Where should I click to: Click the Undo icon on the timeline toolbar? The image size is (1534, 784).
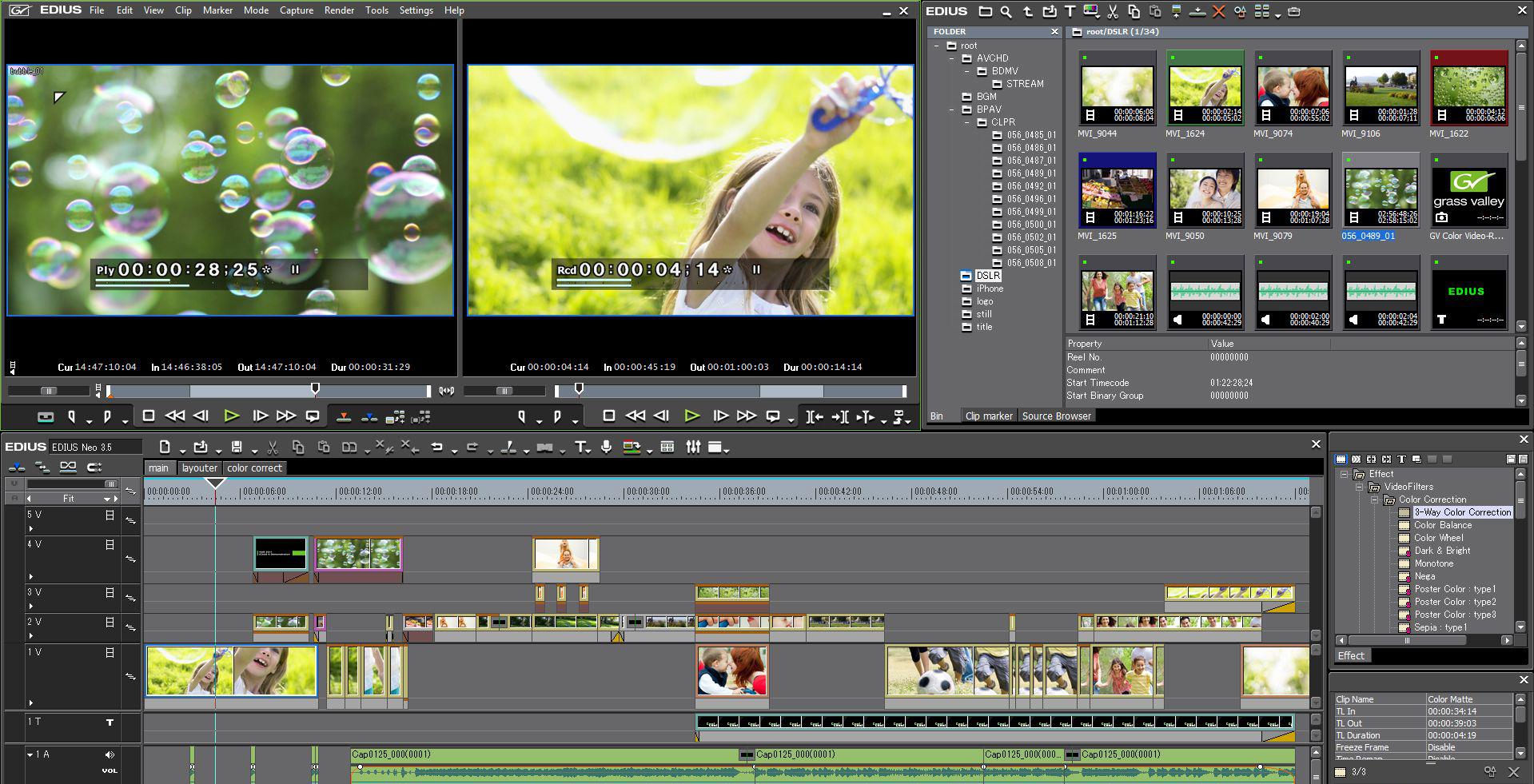[436, 447]
